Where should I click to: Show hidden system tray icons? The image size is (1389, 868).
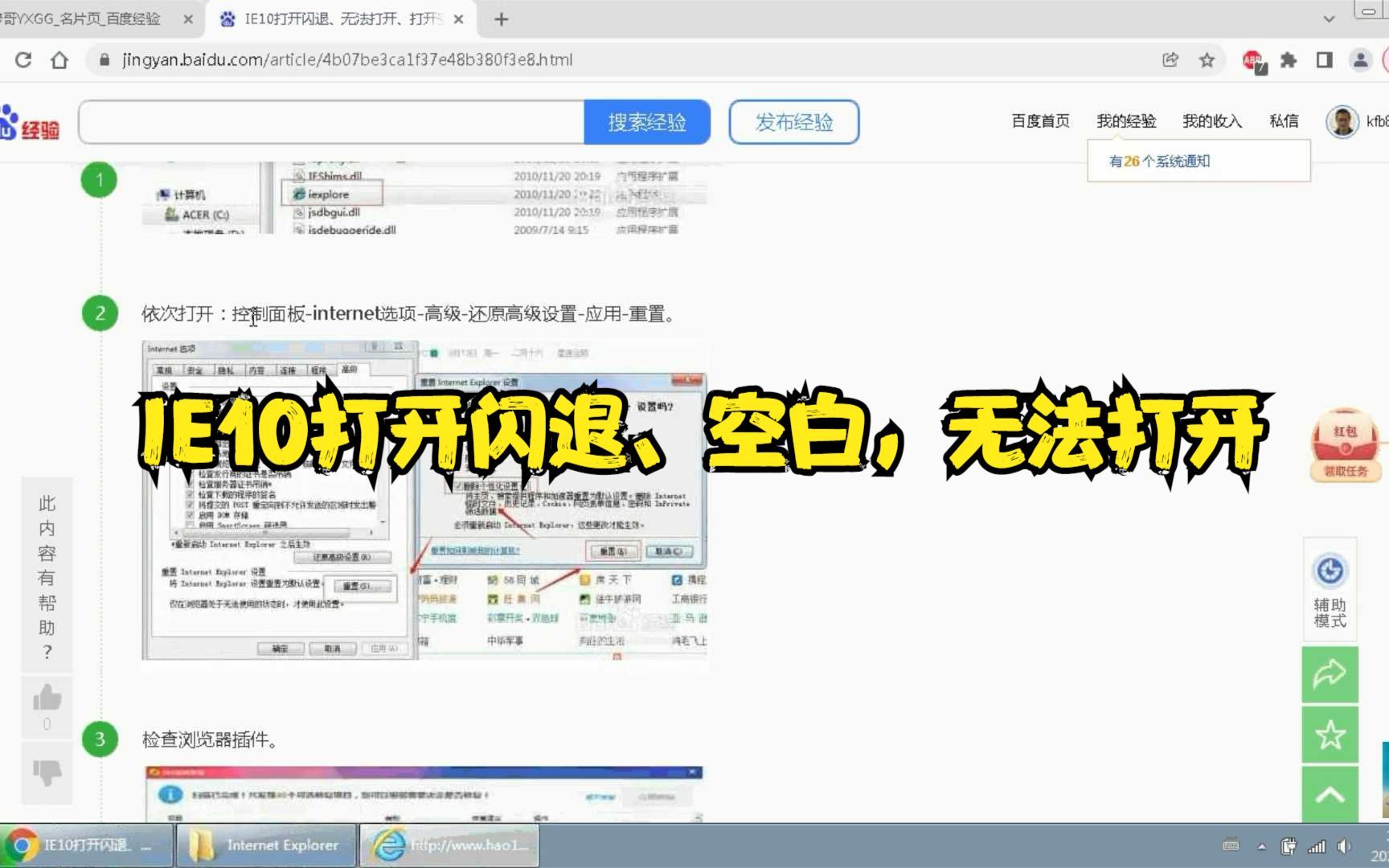coord(1261,846)
